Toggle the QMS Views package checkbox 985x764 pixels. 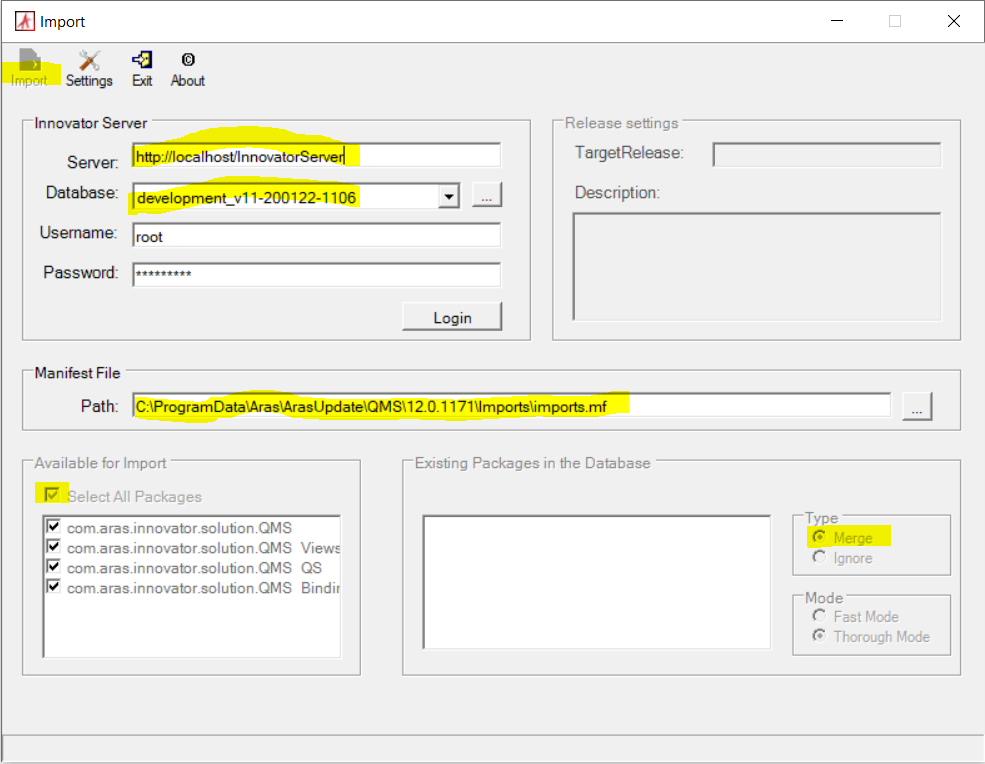54,548
